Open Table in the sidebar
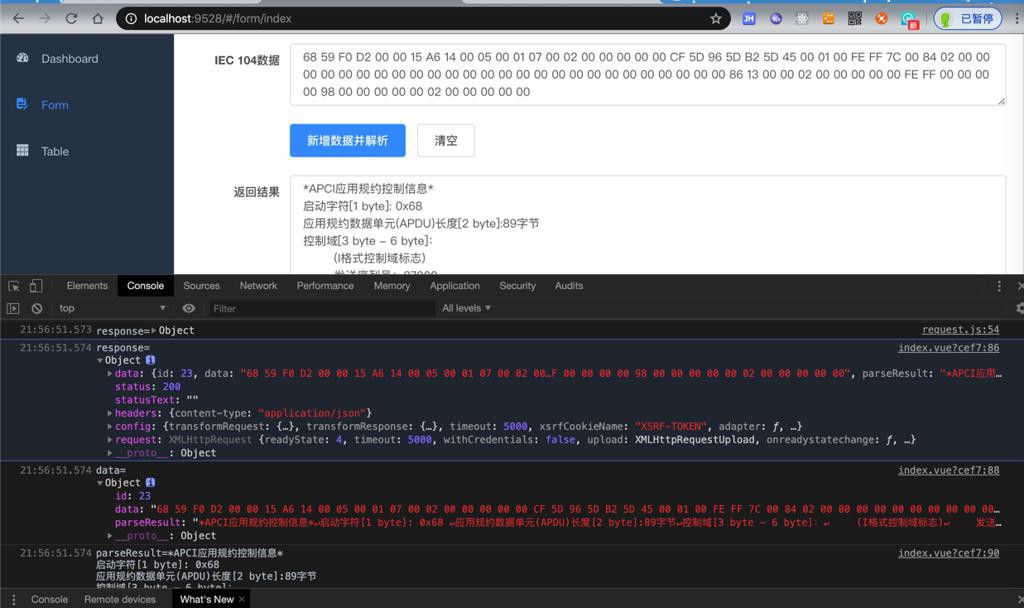 point(55,152)
